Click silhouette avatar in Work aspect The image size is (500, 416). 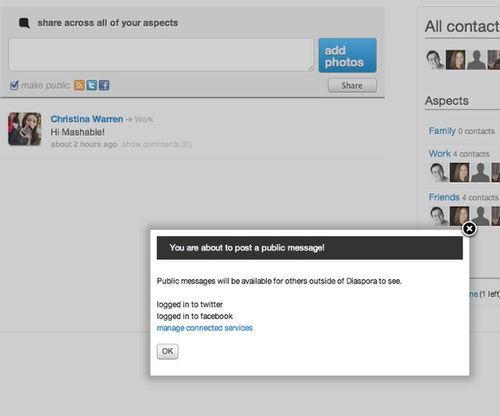(x=480, y=172)
